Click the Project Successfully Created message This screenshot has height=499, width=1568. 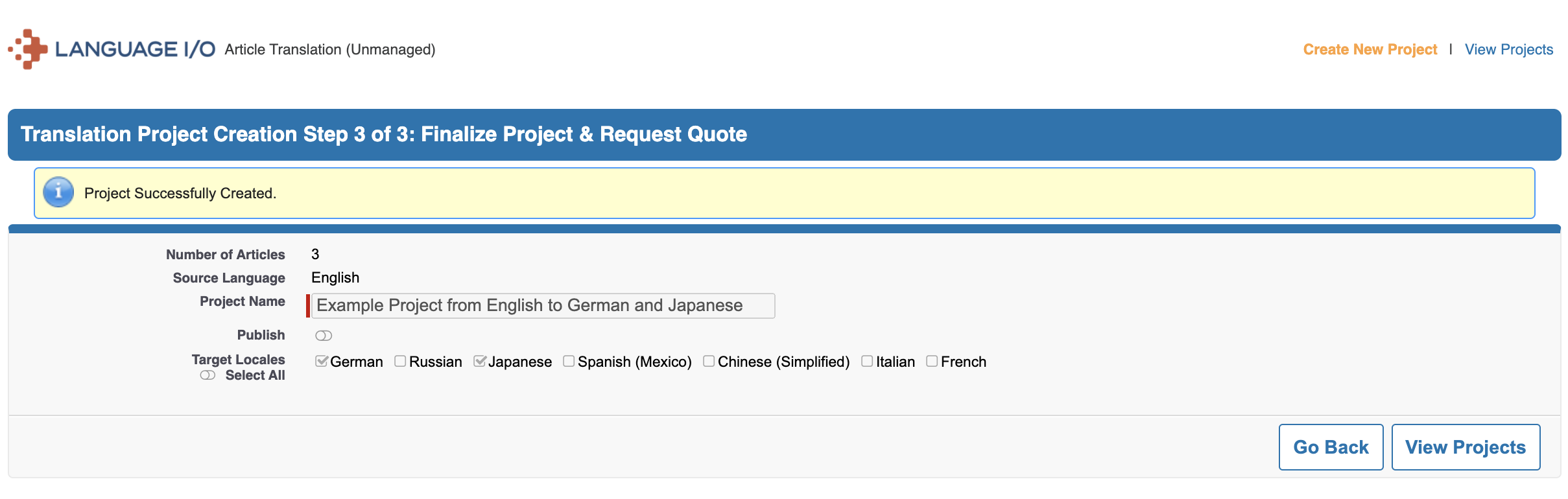[180, 193]
